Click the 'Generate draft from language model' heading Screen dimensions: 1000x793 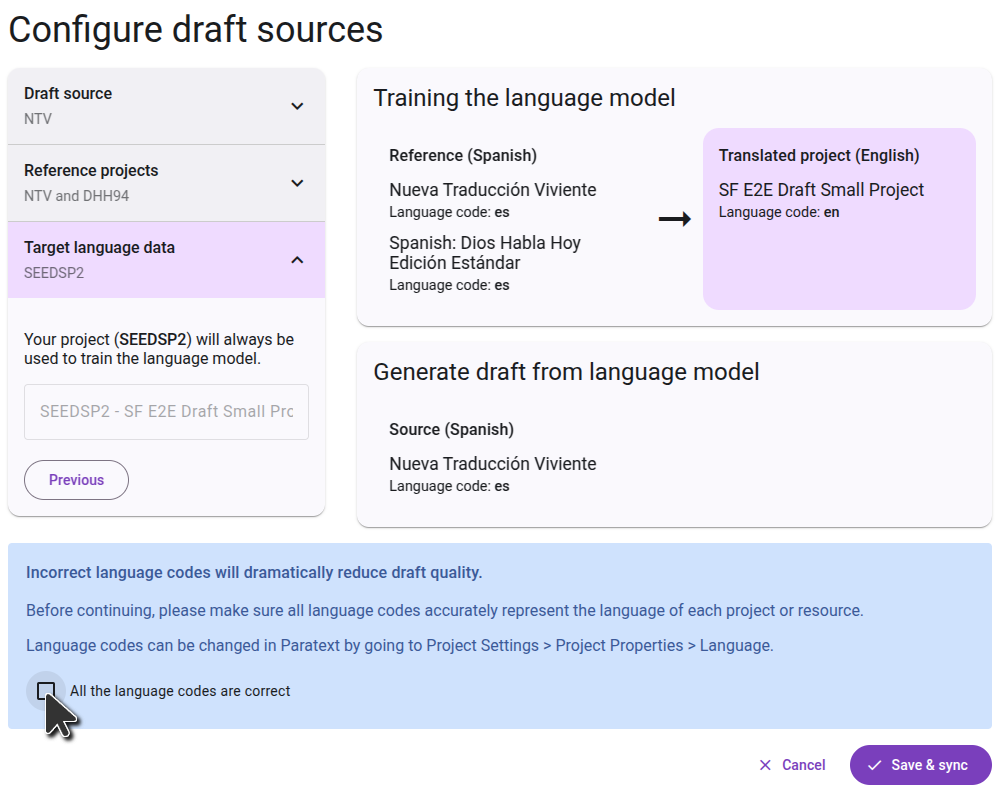(566, 372)
